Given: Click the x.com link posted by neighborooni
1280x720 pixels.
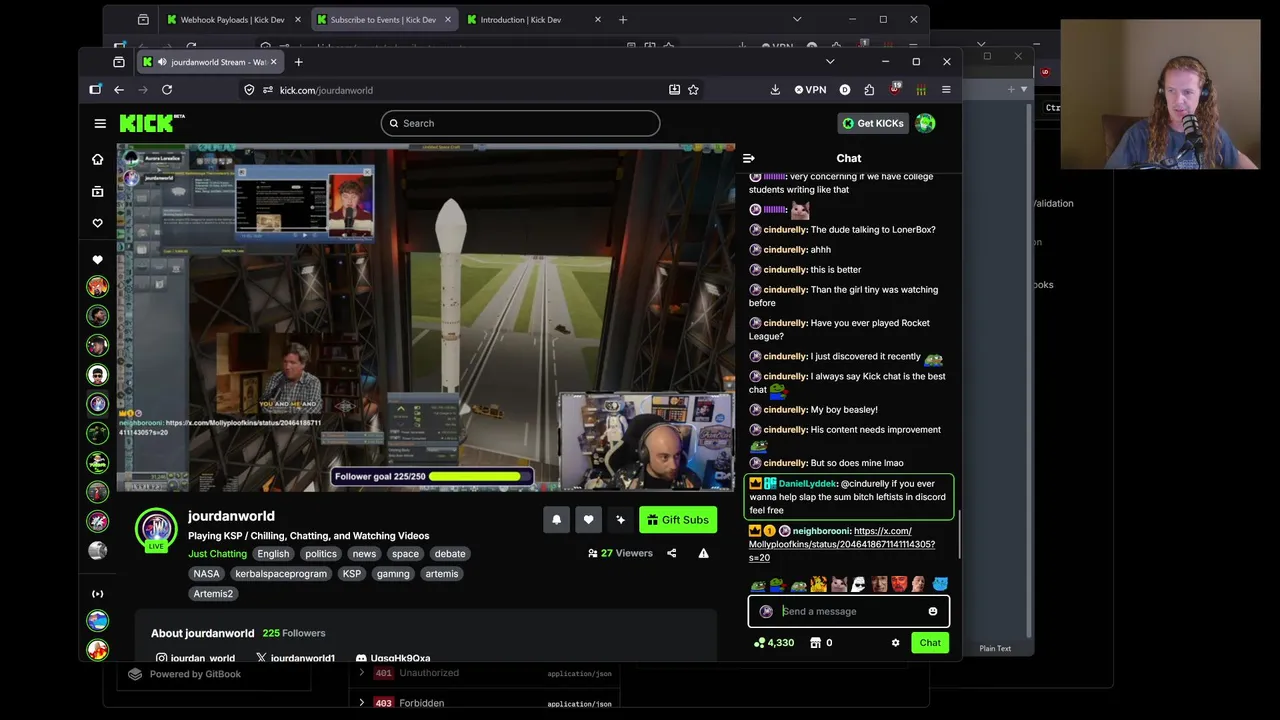Looking at the screenshot, I should pos(842,544).
